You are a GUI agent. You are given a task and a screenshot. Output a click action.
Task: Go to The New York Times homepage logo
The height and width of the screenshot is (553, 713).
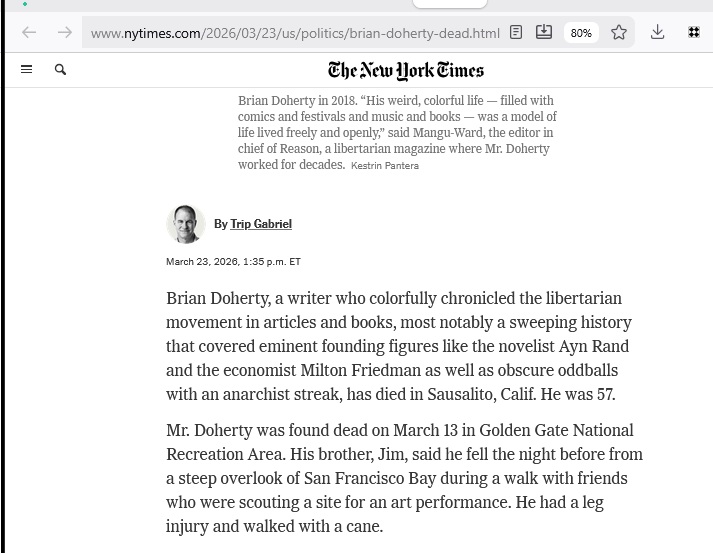pos(405,70)
